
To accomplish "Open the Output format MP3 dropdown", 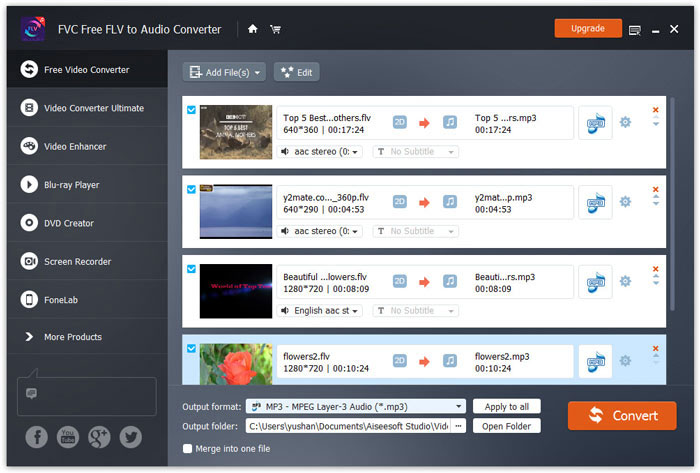I will pos(356,407).
